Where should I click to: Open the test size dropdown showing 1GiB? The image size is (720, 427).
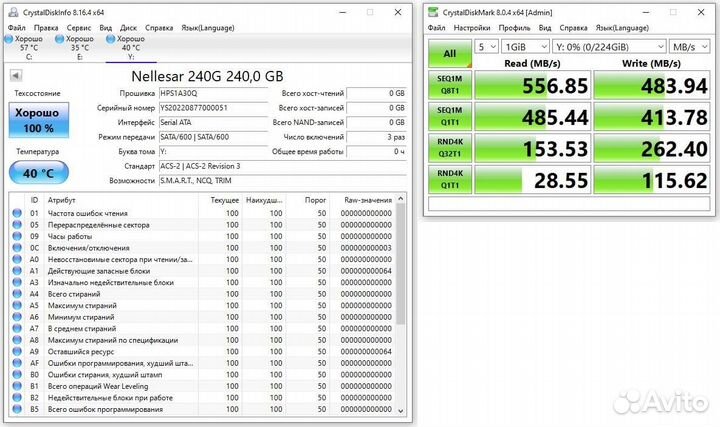(525, 47)
